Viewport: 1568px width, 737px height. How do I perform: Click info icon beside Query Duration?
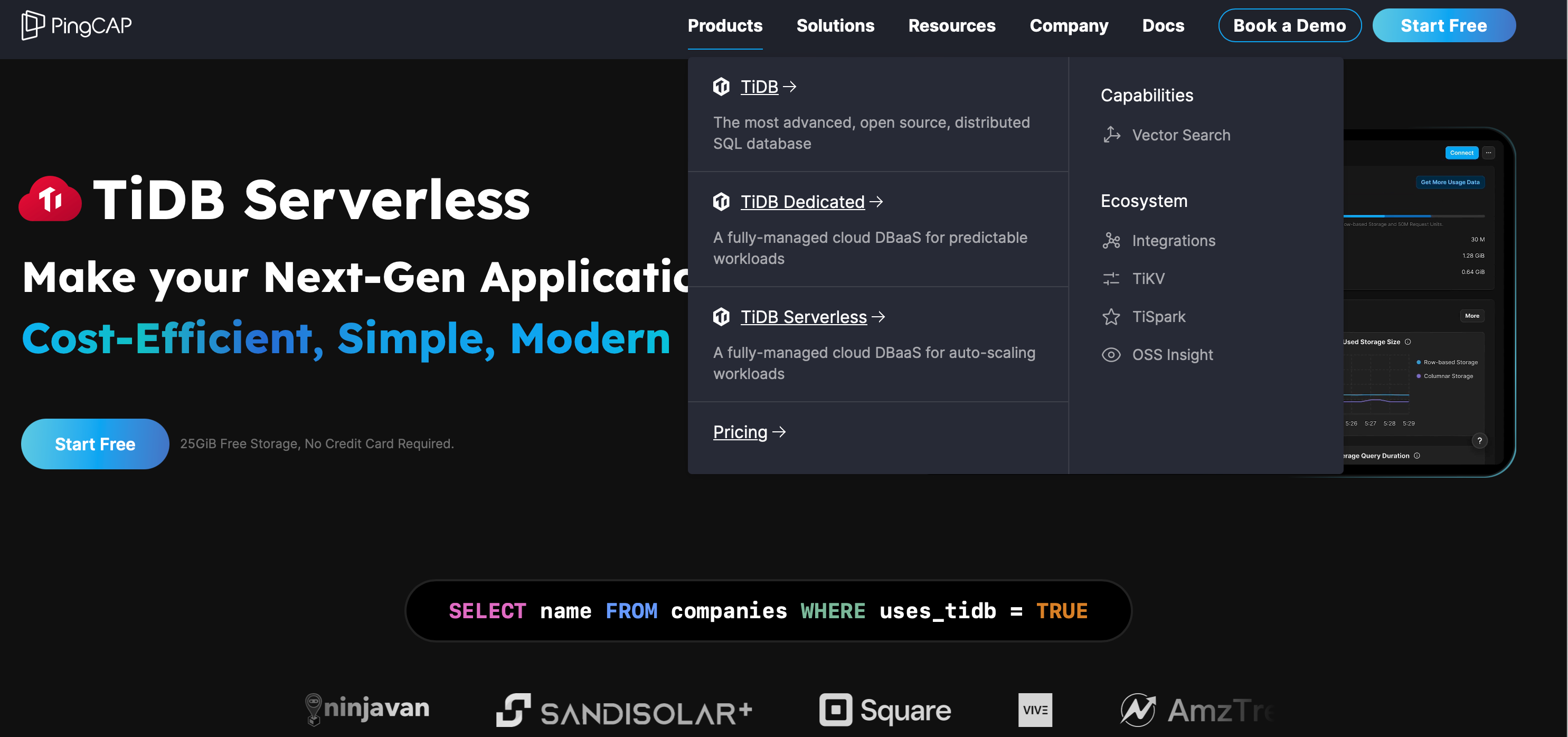click(1417, 456)
